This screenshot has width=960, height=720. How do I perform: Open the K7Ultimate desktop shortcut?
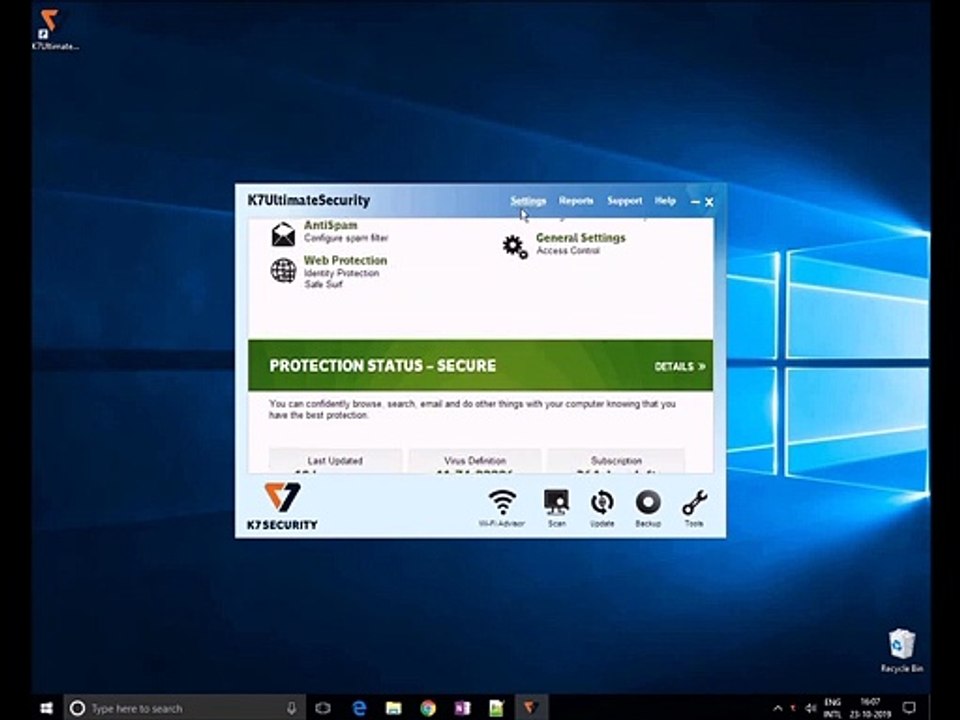54,29
